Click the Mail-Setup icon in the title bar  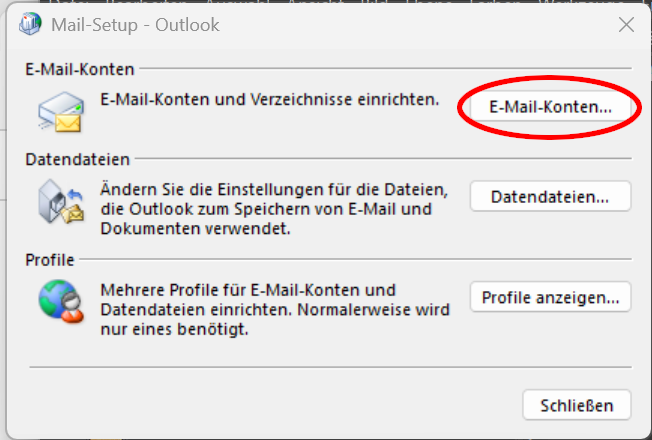[x=32, y=25]
